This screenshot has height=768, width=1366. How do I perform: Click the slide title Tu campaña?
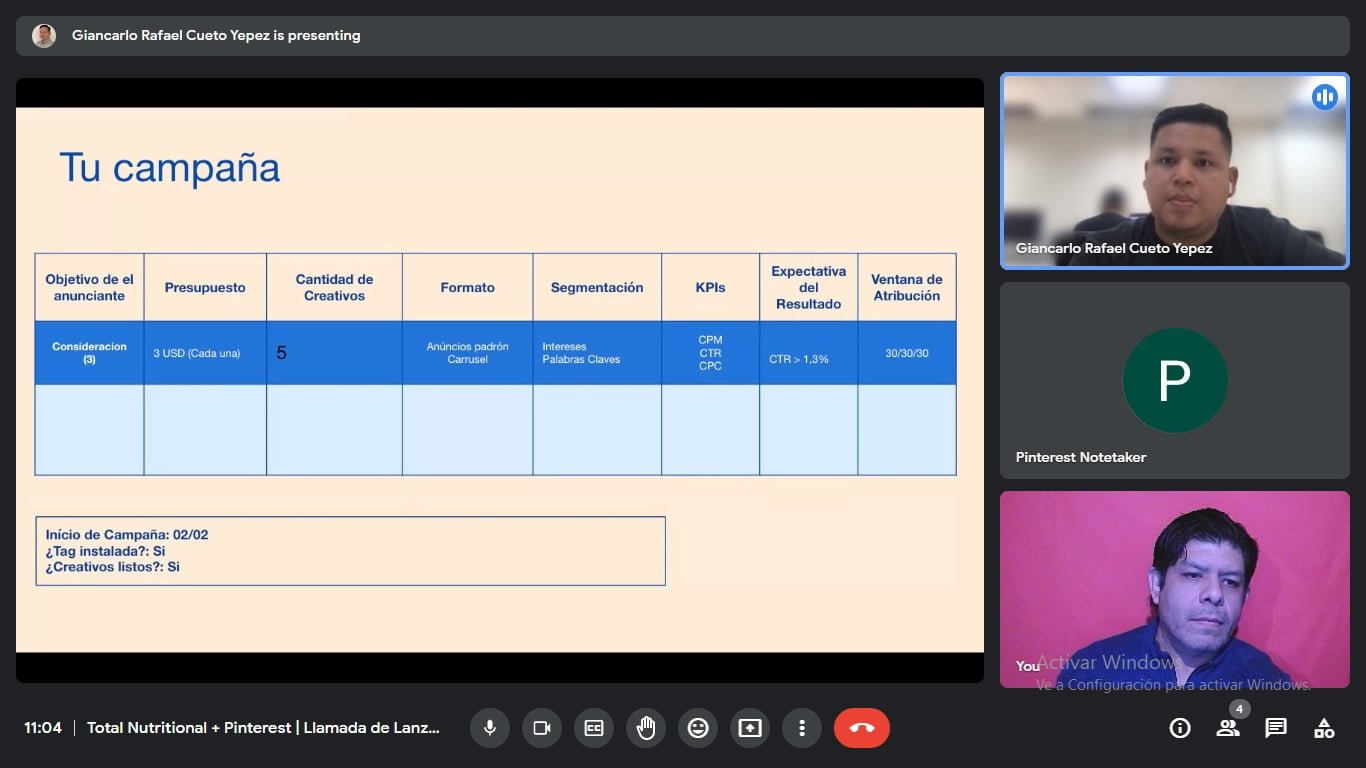point(169,167)
